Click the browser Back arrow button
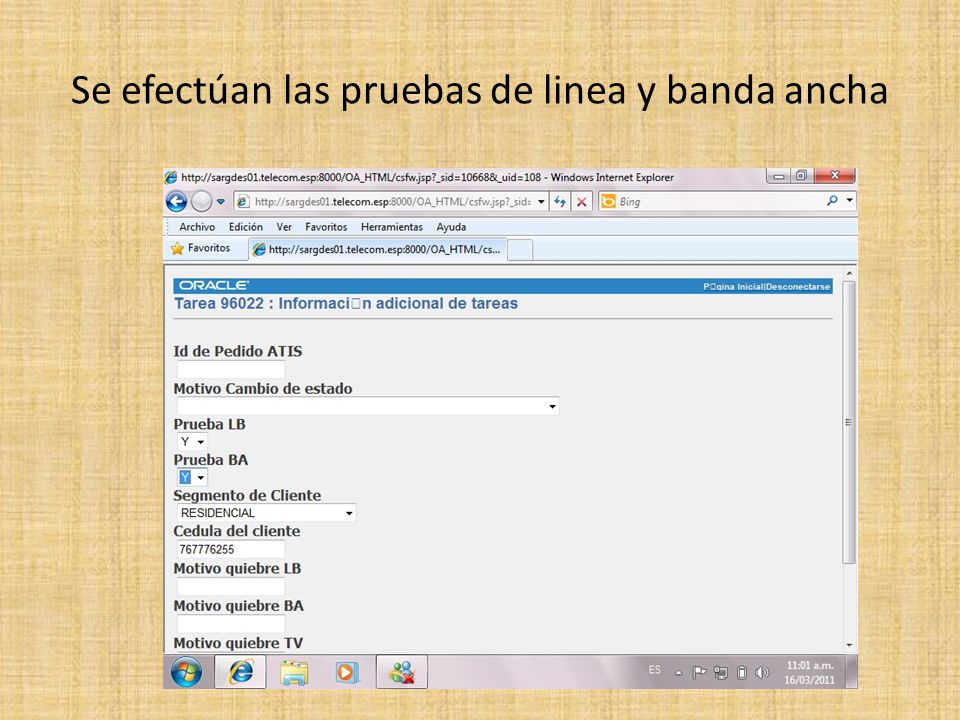This screenshot has height=720, width=960. pyautogui.click(x=176, y=201)
